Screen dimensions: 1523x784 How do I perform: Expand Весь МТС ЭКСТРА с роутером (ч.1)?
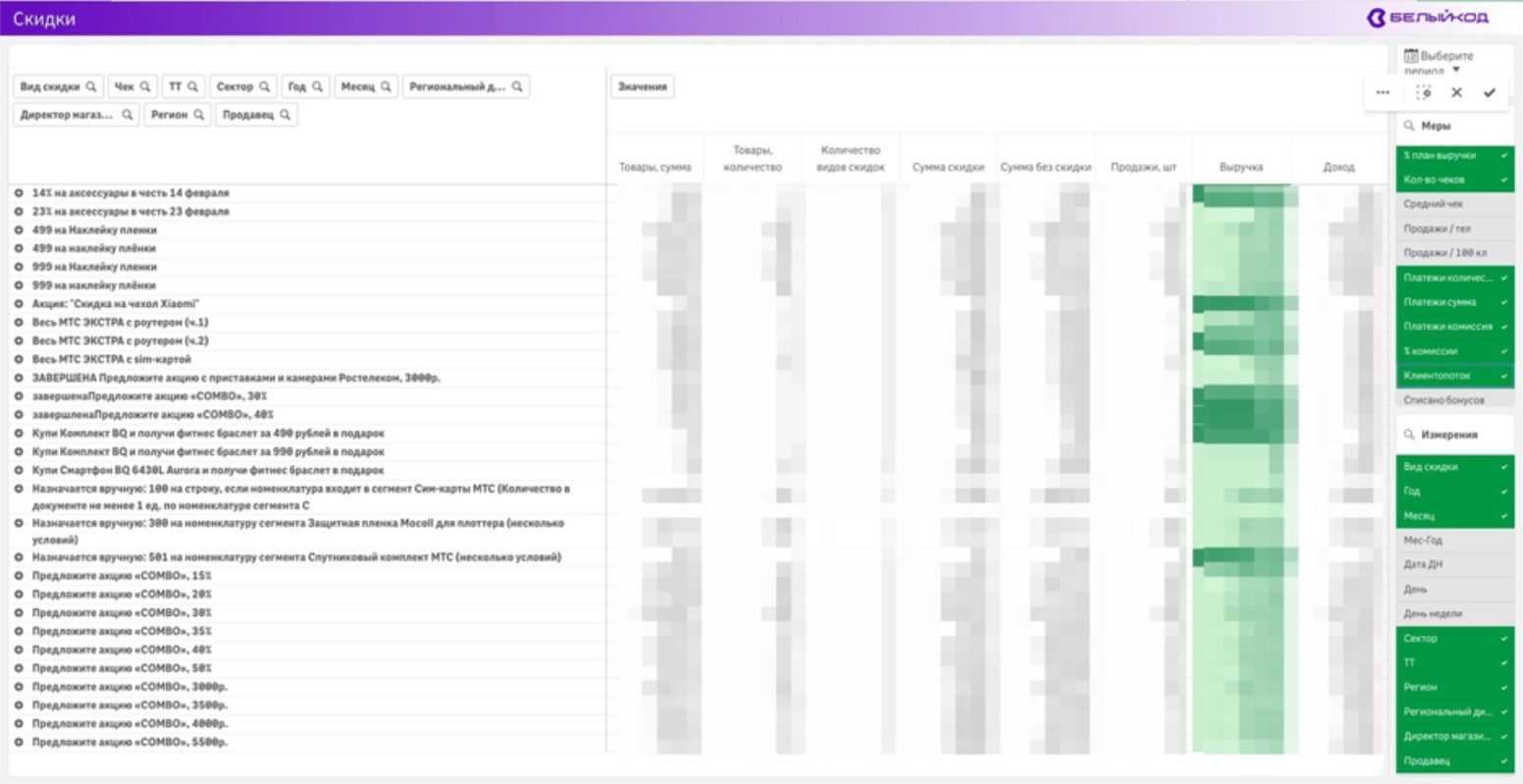pos(19,322)
